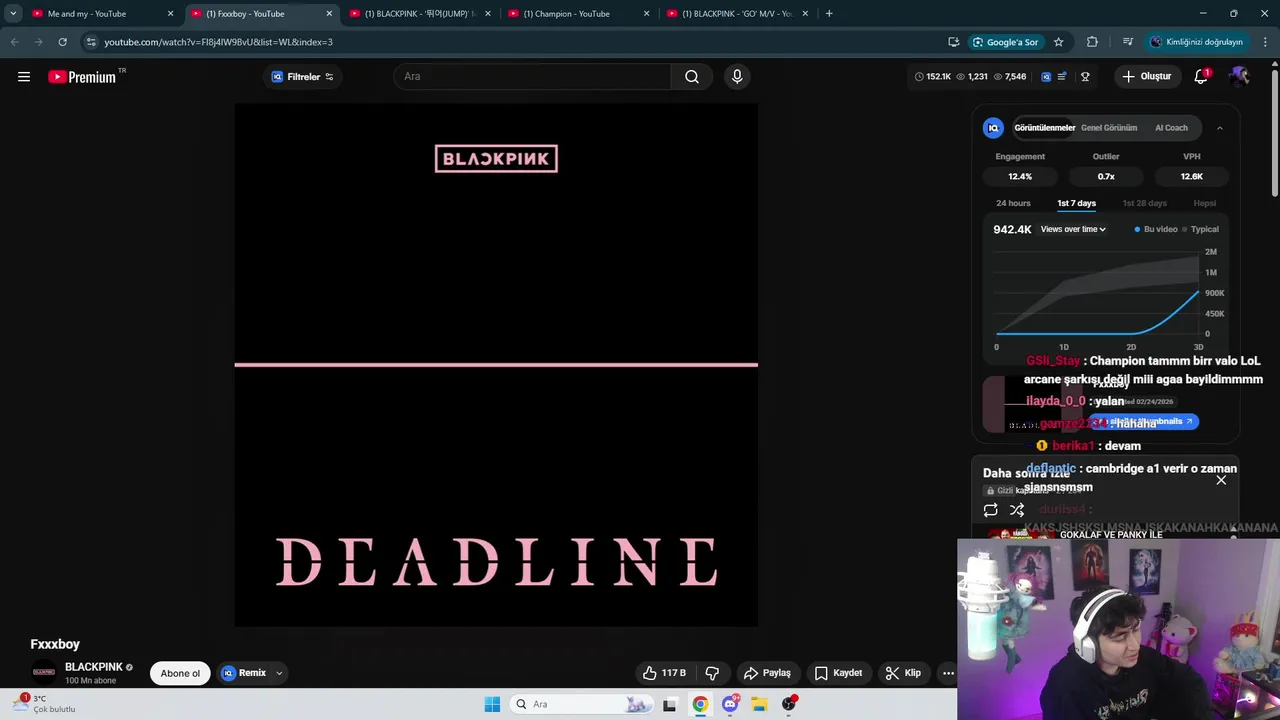Open more actions three-dot menu under video
Screen dimensions: 1280x720
[948, 673]
